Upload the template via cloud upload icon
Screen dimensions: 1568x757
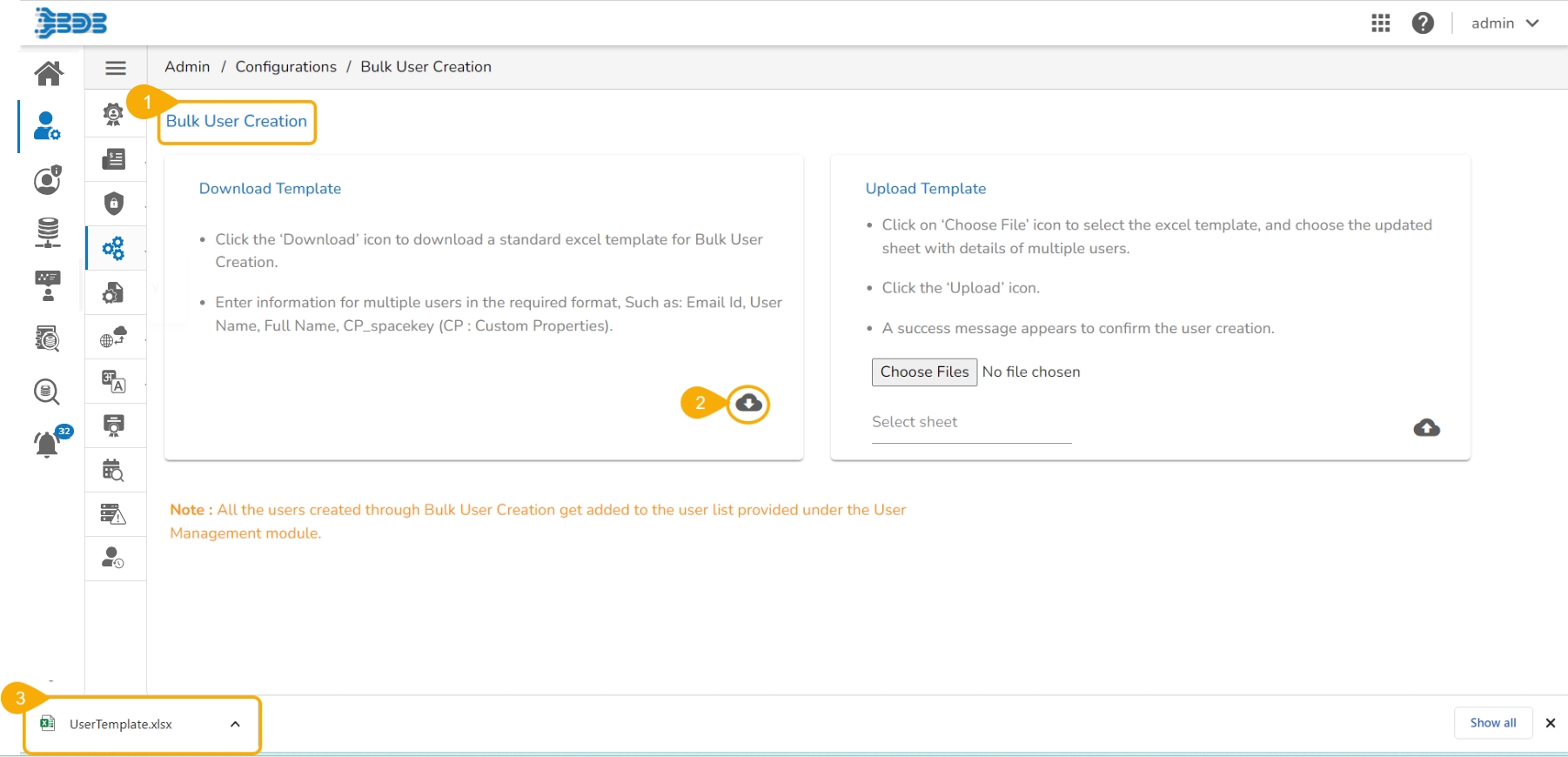click(1426, 428)
